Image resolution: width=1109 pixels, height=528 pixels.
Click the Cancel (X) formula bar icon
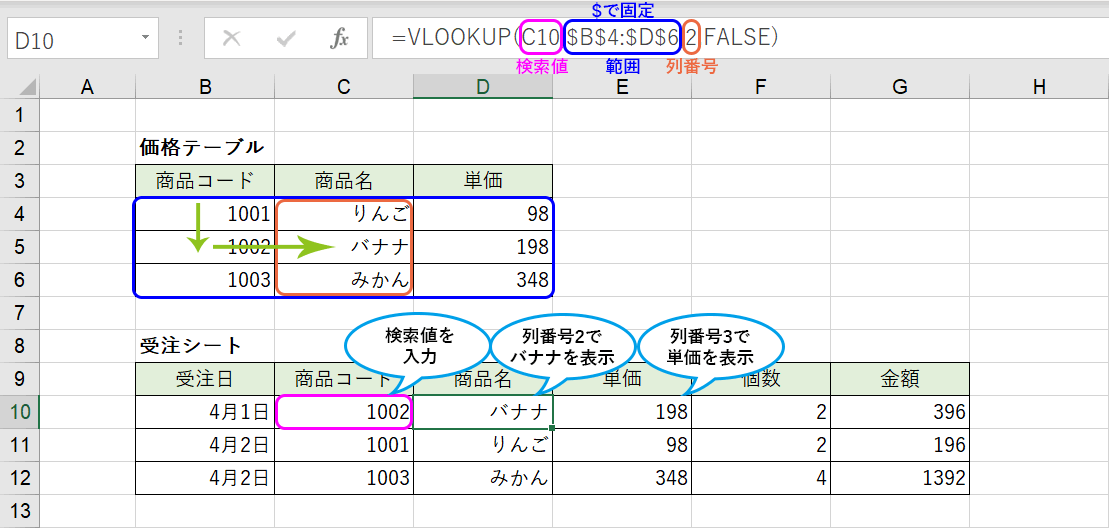click(231, 38)
